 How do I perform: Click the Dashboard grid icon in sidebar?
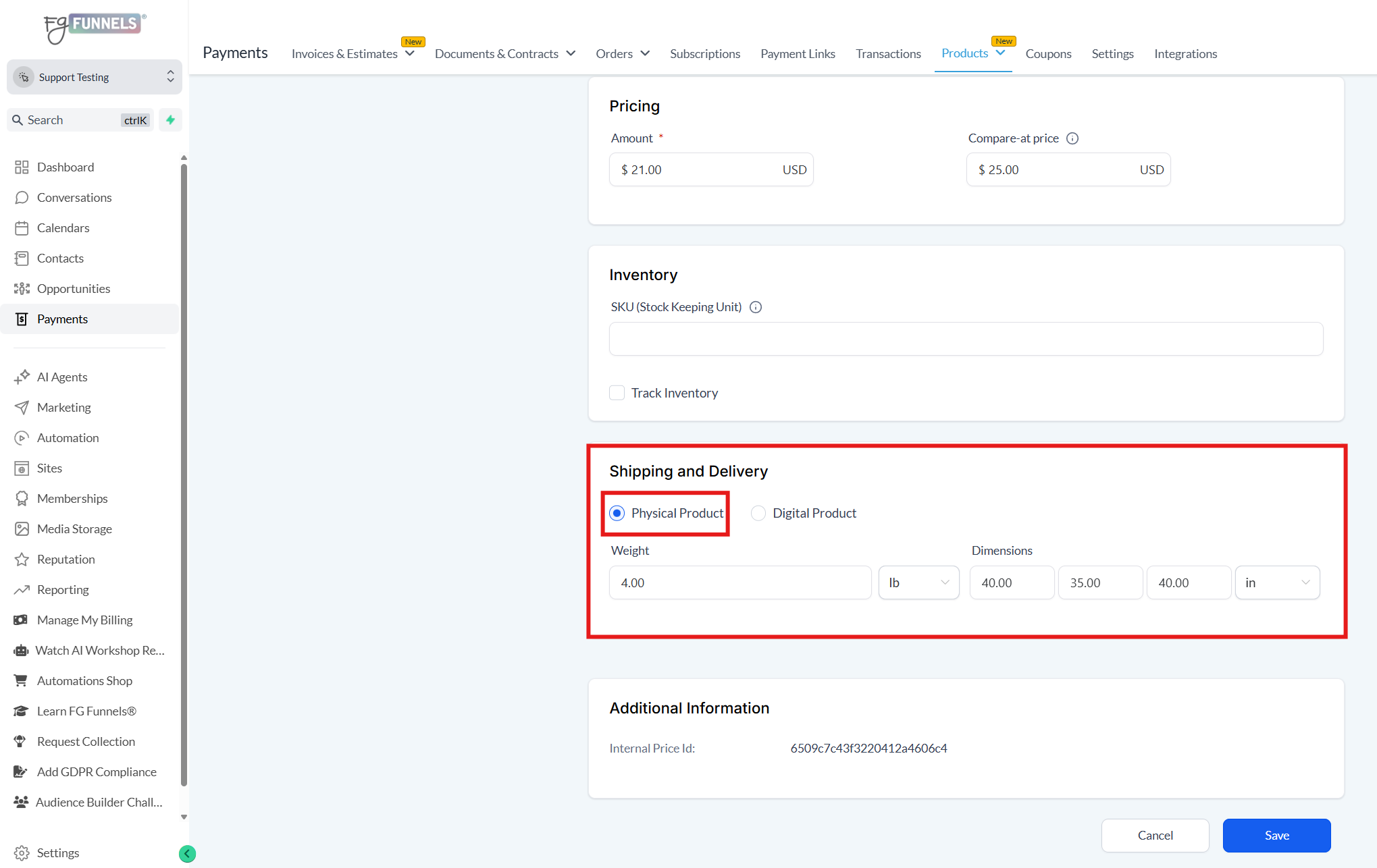[22, 167]
